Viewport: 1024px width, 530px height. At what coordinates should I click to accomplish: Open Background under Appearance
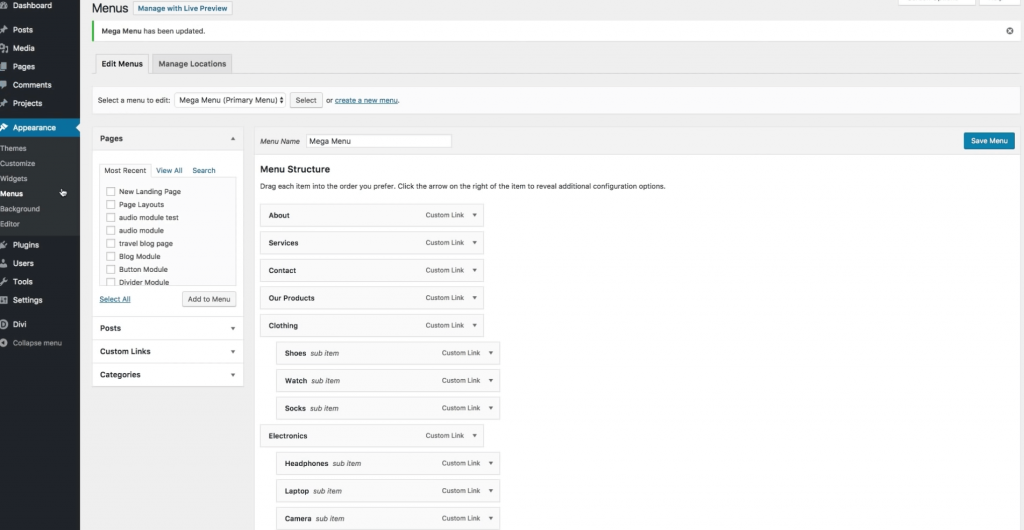coord(20,208)
